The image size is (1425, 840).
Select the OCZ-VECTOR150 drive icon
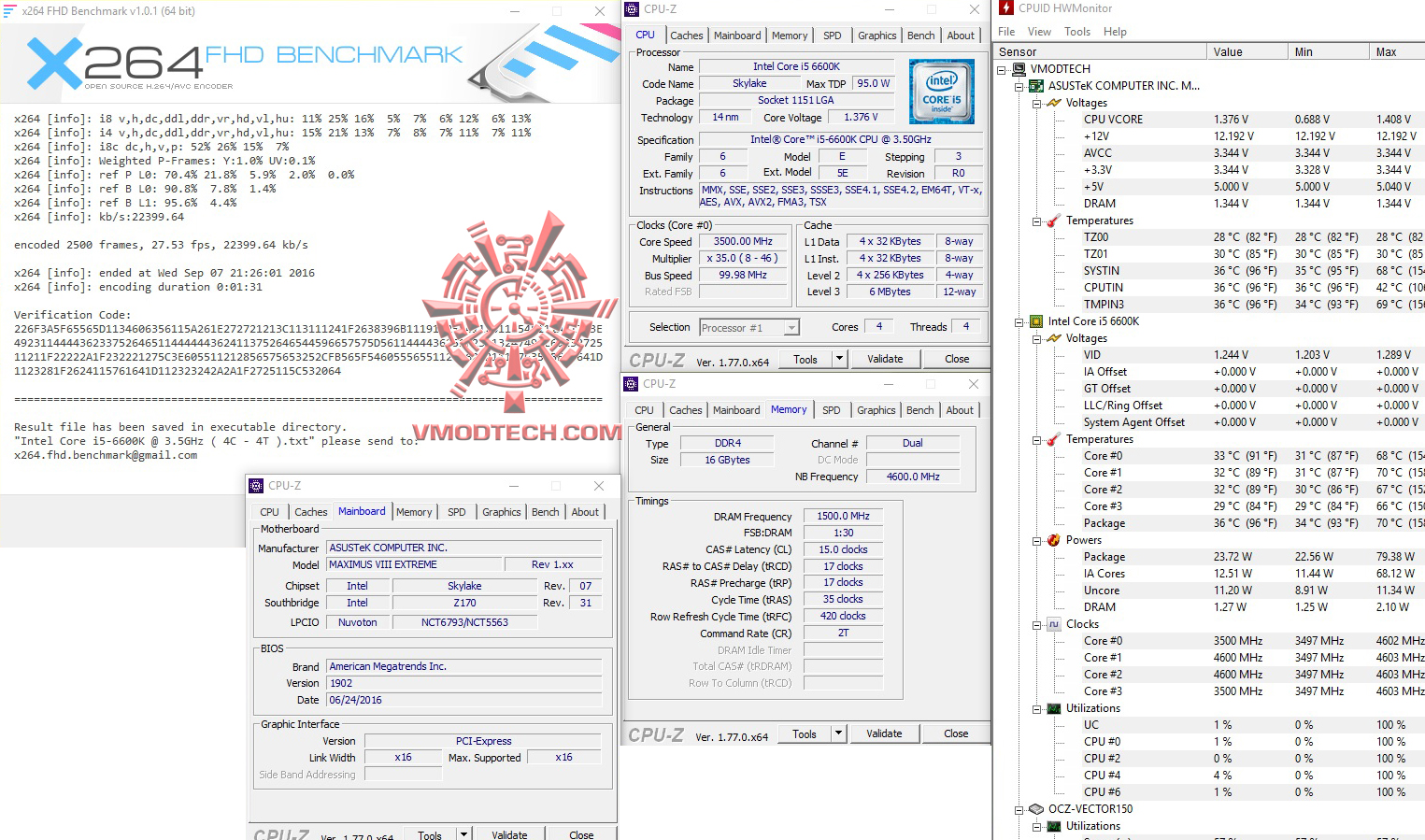coord(1035,809)
